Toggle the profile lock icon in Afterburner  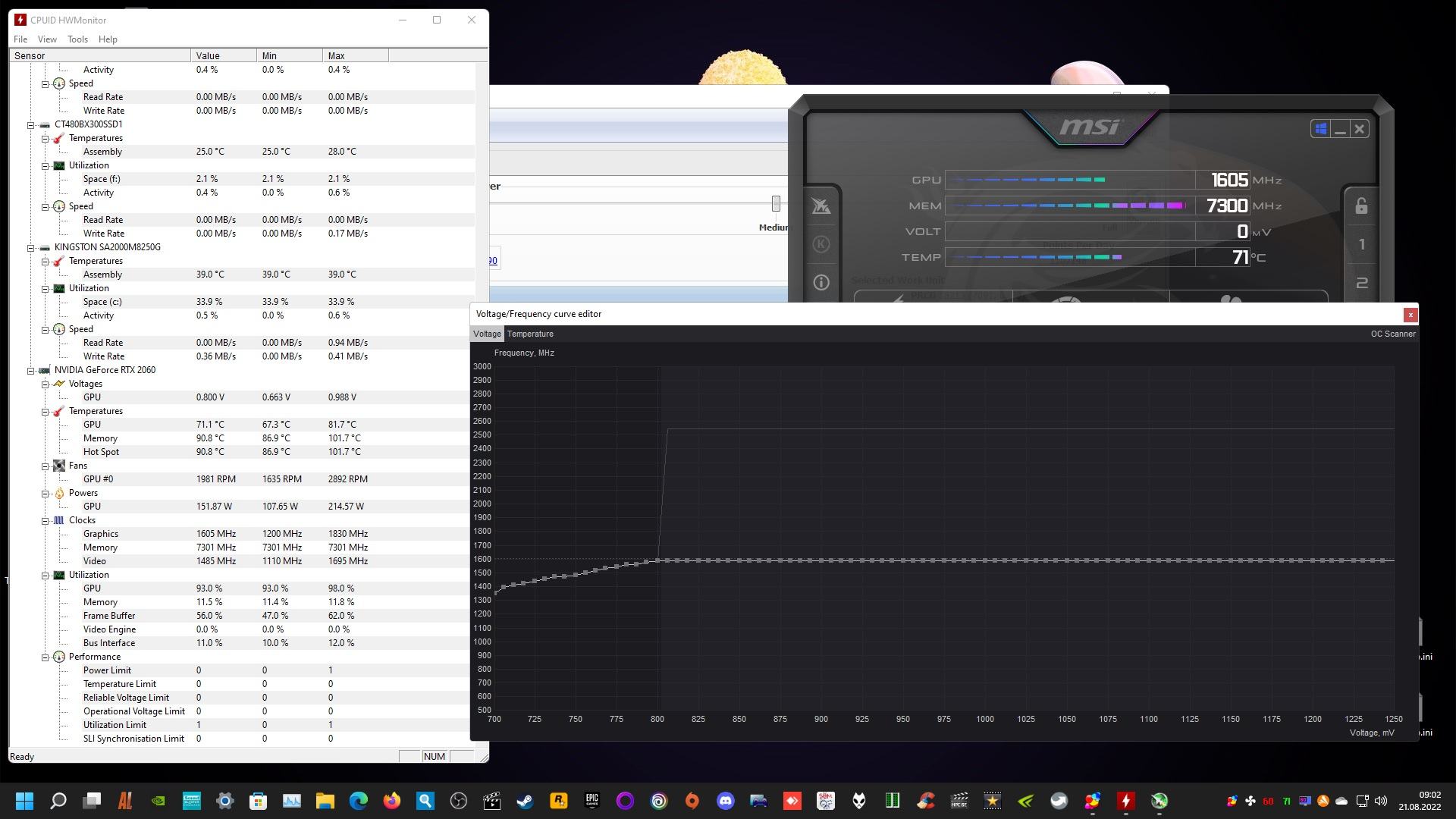pos(1361,206)
